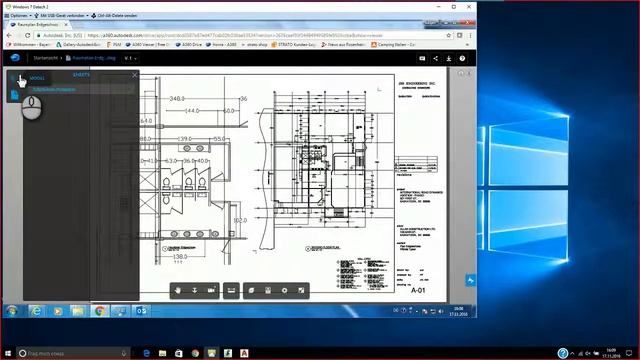Open the file explorer folder in Windows 7 taskbar
640x360 pixels.
coord(78,311)
